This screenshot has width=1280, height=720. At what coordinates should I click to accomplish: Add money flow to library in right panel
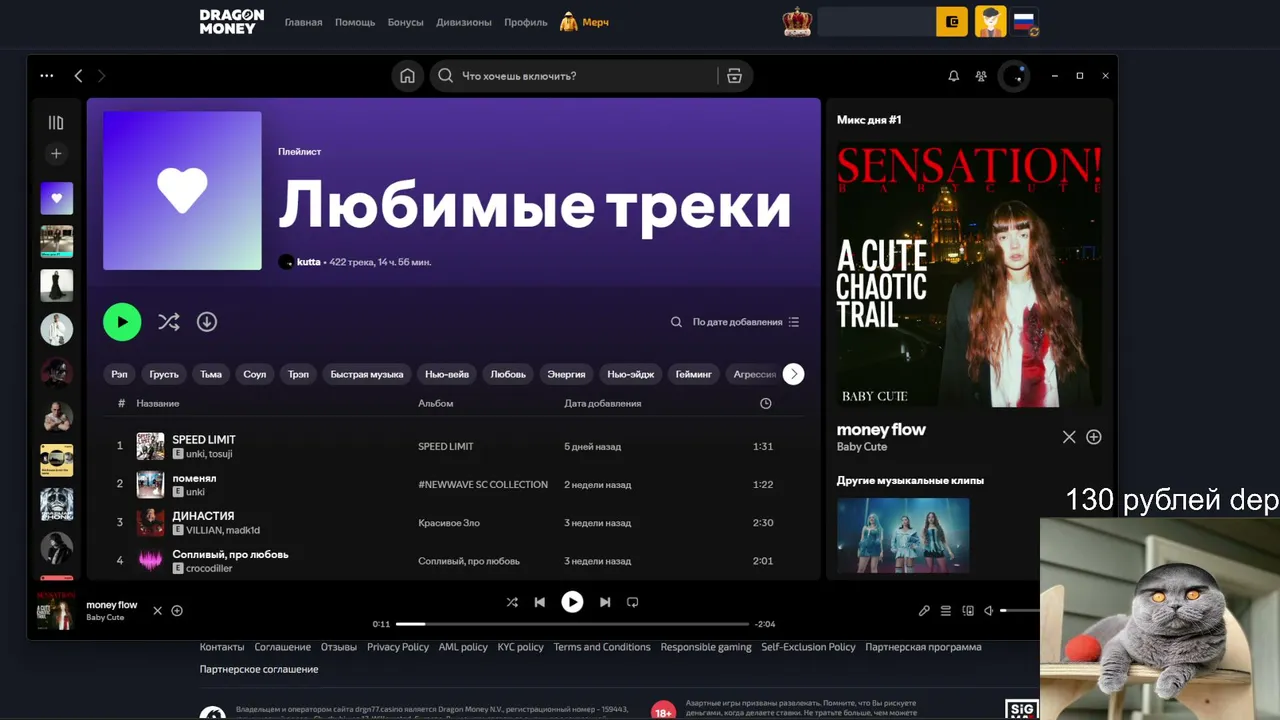[x=1094, y=437]
